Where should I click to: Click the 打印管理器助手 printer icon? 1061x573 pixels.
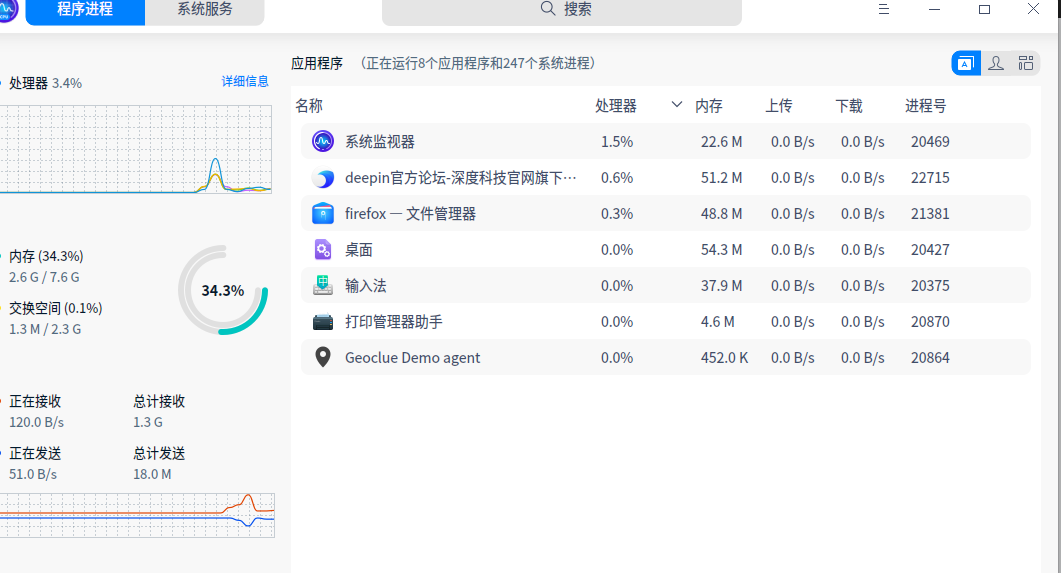pyautogui.click(x=323, y=322)
